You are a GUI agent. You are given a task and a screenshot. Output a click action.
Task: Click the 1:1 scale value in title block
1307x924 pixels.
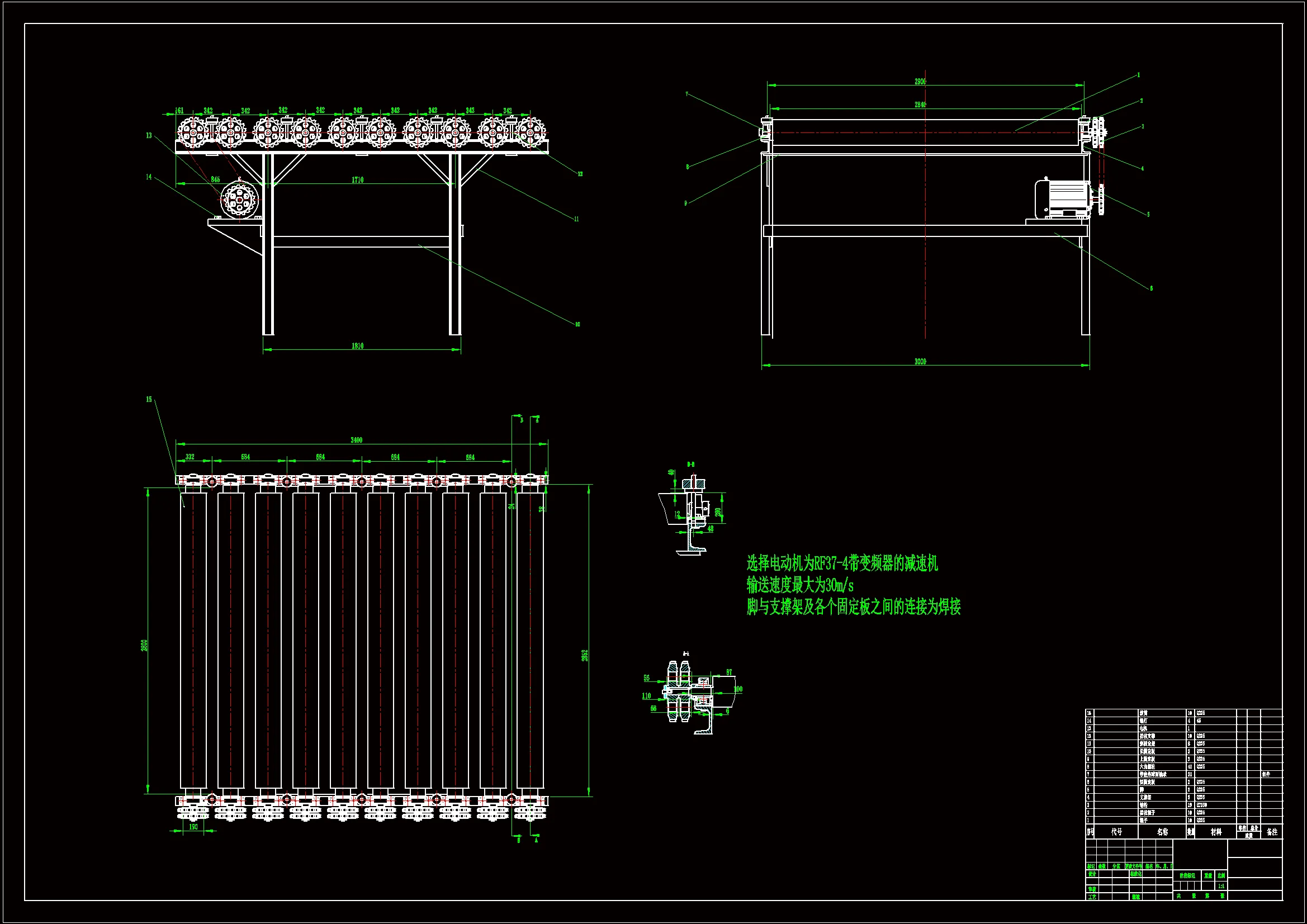coord(1221,886)
